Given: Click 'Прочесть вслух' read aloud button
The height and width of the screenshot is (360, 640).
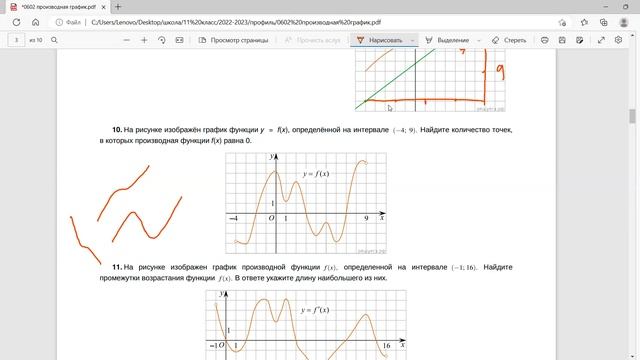Looking at the screenshot, I should pos(313,40).
